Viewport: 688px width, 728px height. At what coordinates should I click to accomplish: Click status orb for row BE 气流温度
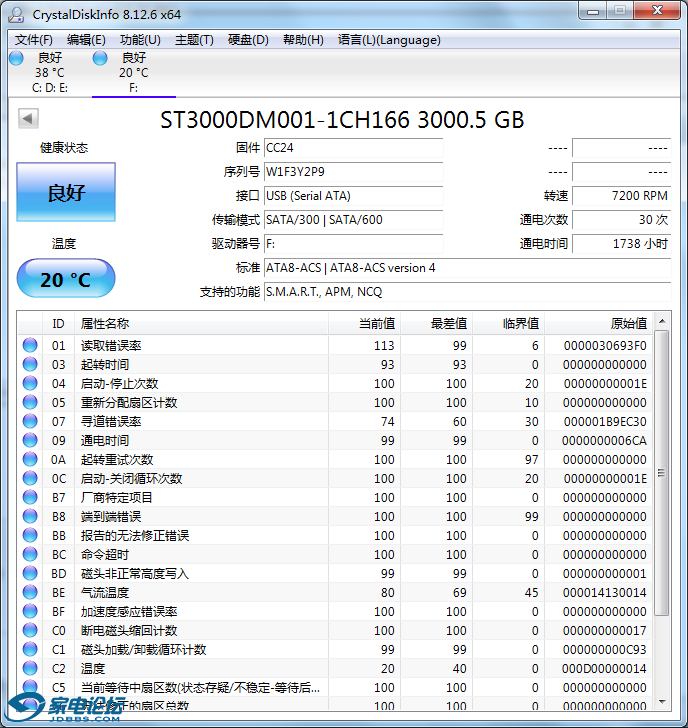30,592
